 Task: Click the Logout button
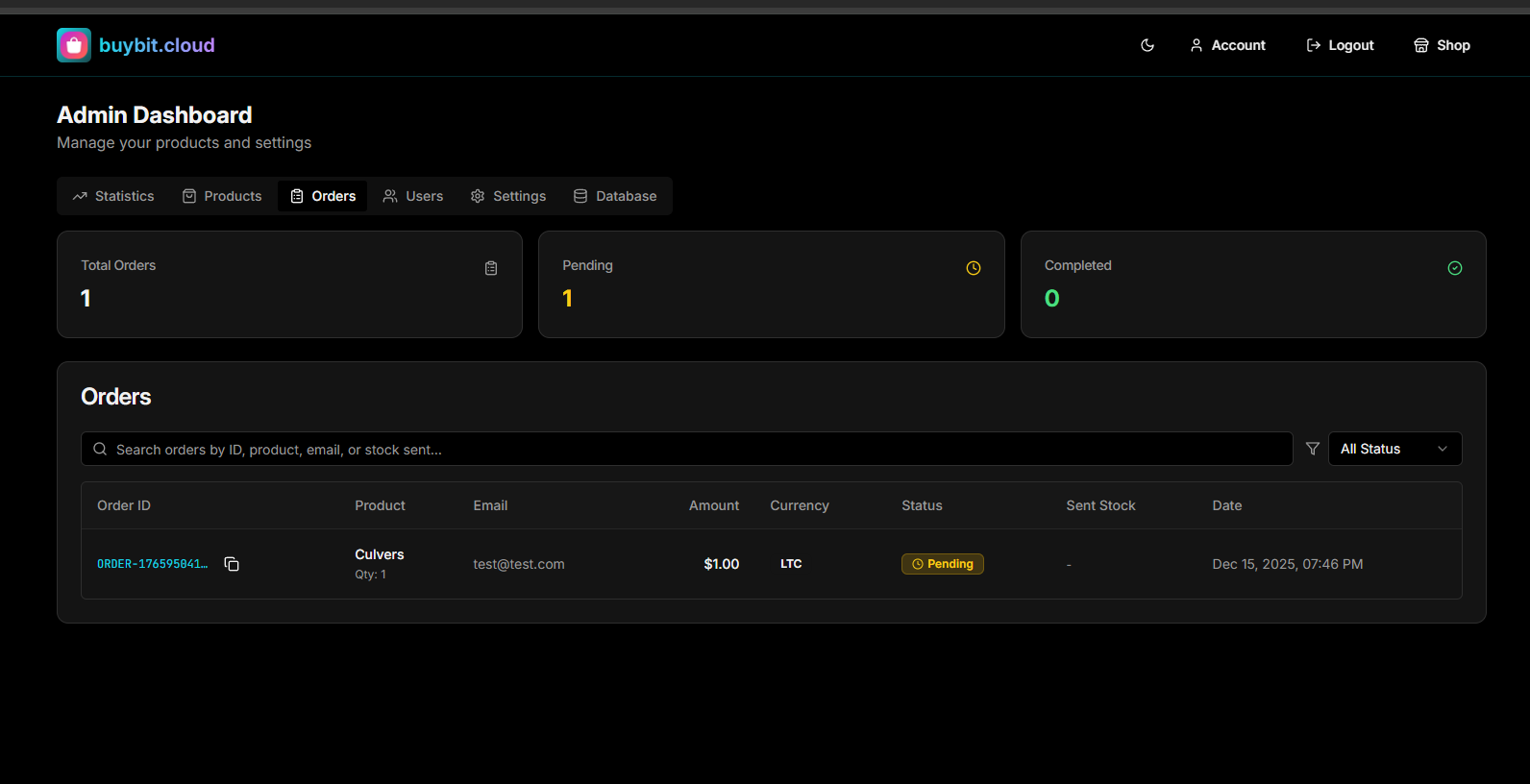(x=1340, y=45)
